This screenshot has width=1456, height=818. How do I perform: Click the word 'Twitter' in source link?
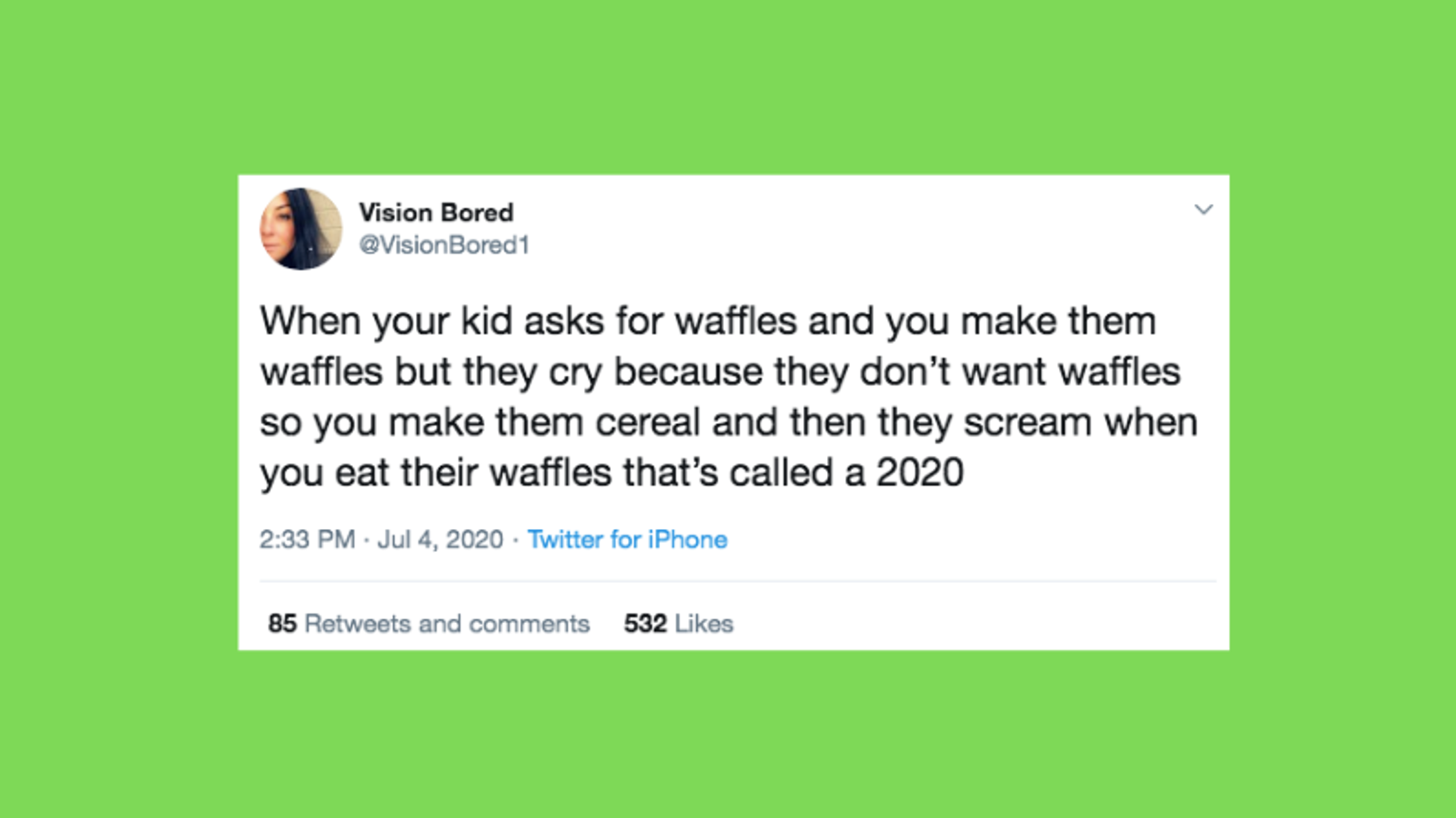(x=565, y=540)
